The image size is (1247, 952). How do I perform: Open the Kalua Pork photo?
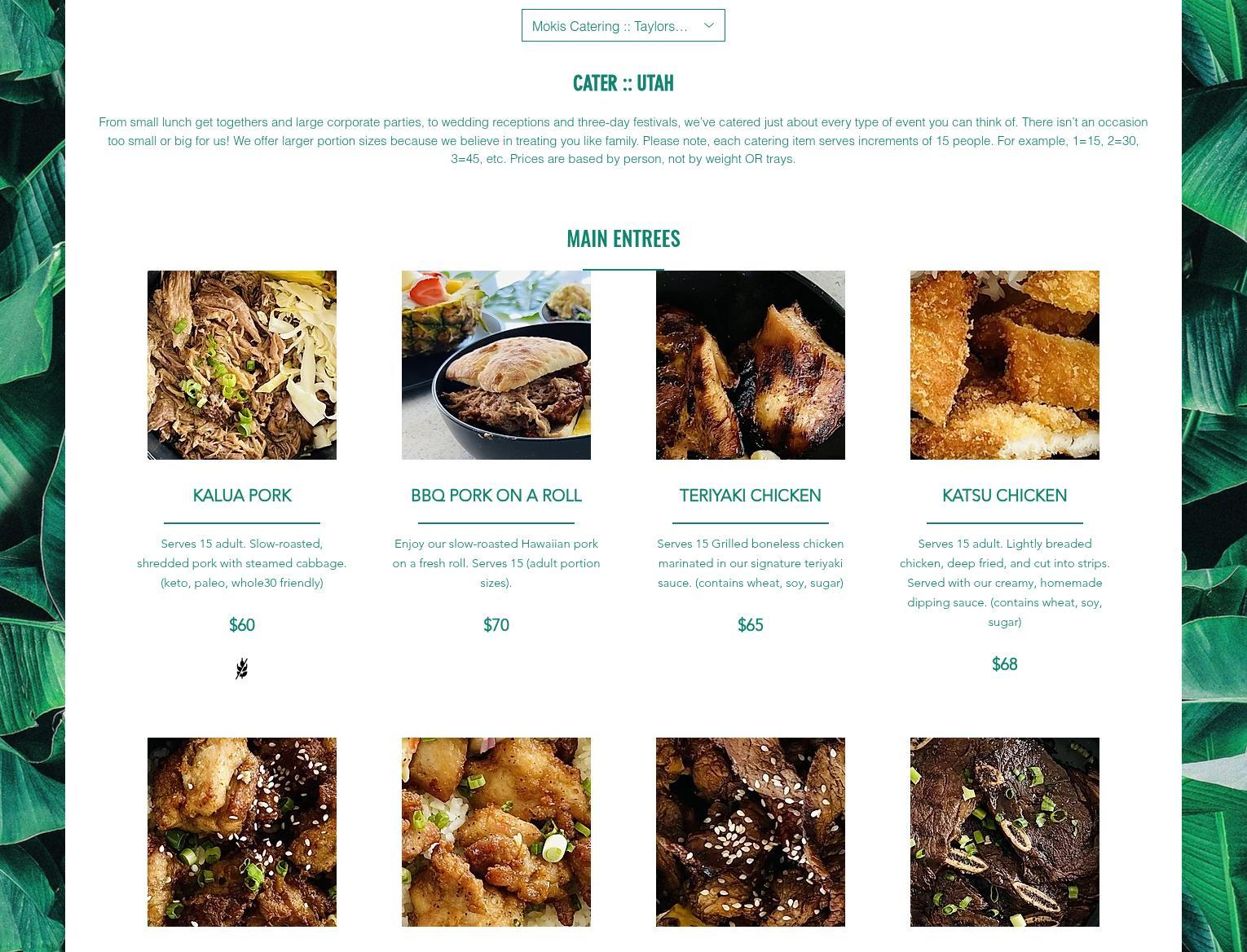[x=242, y=365]
